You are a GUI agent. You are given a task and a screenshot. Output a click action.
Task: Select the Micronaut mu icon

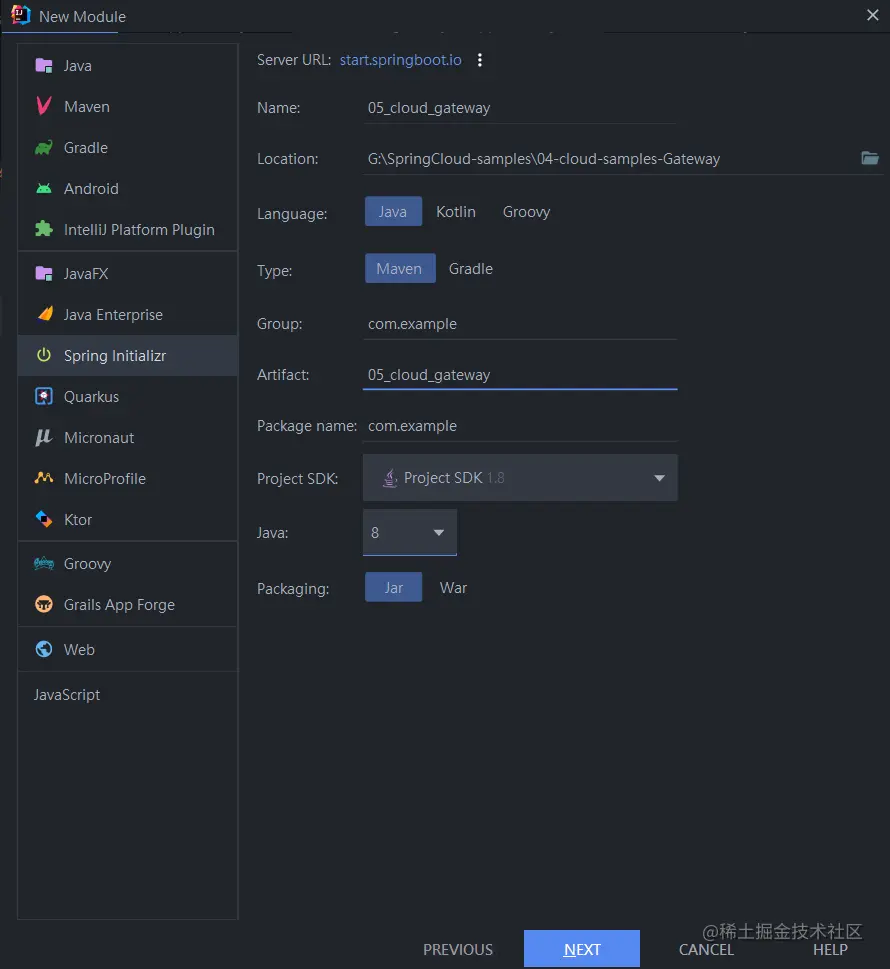[43, 438]
